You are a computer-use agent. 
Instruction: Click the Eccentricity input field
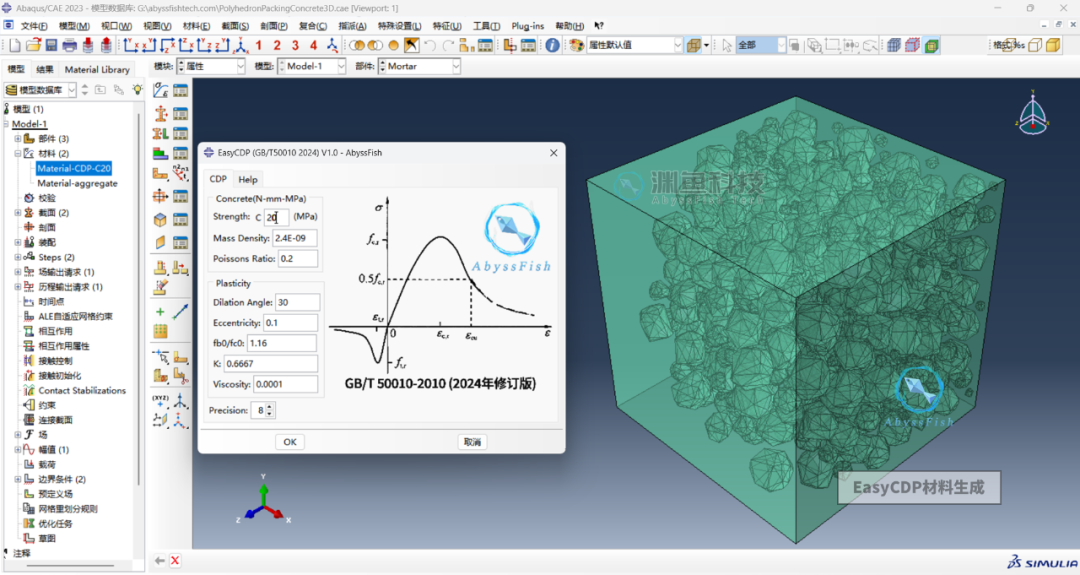(x=291, y=323)
